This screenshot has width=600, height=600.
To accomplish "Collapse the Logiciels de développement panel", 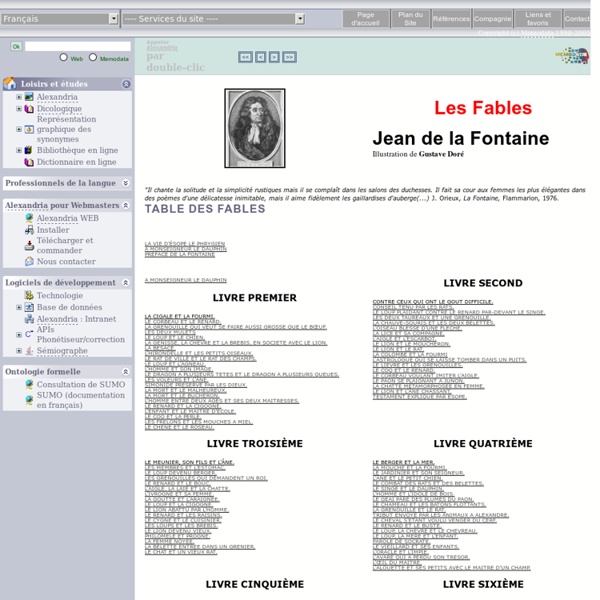I will 126,282.
